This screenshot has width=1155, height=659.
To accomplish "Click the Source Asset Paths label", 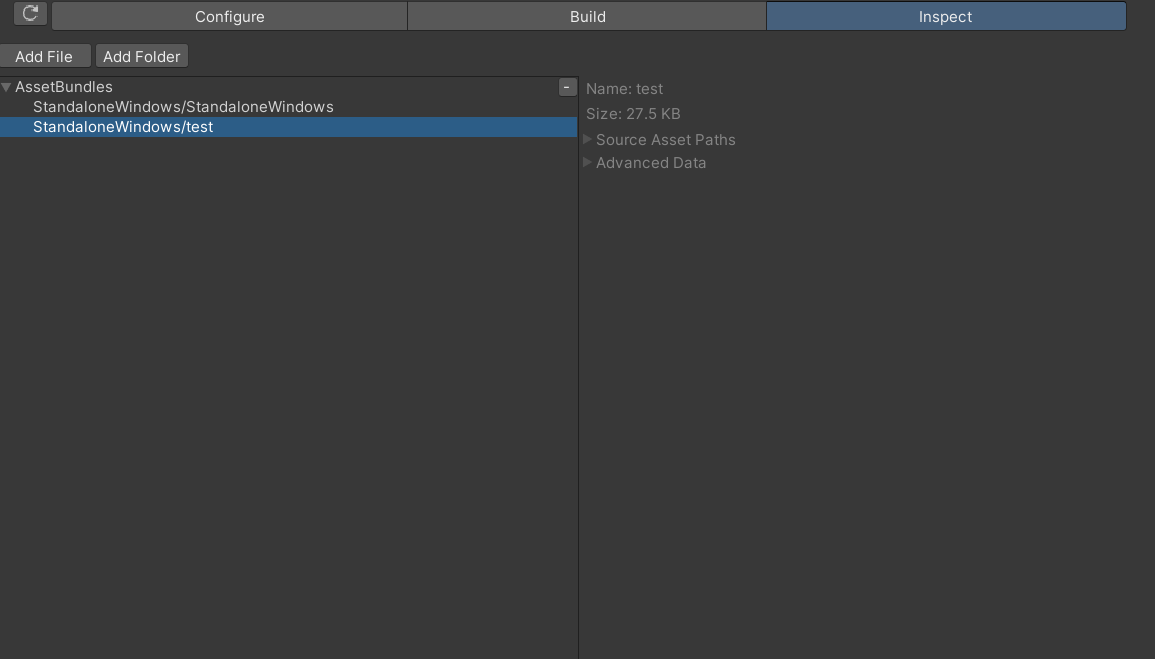I will point(665,140).
